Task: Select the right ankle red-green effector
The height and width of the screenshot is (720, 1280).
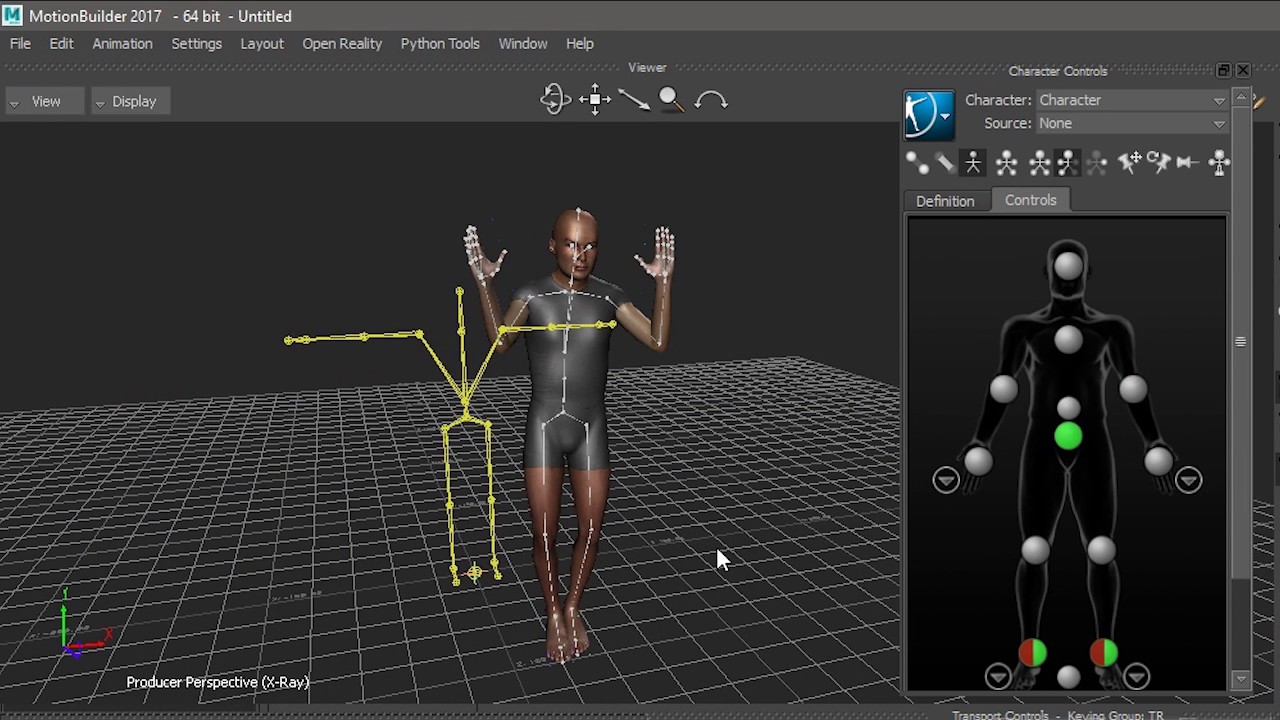Action: (1032, 653)
